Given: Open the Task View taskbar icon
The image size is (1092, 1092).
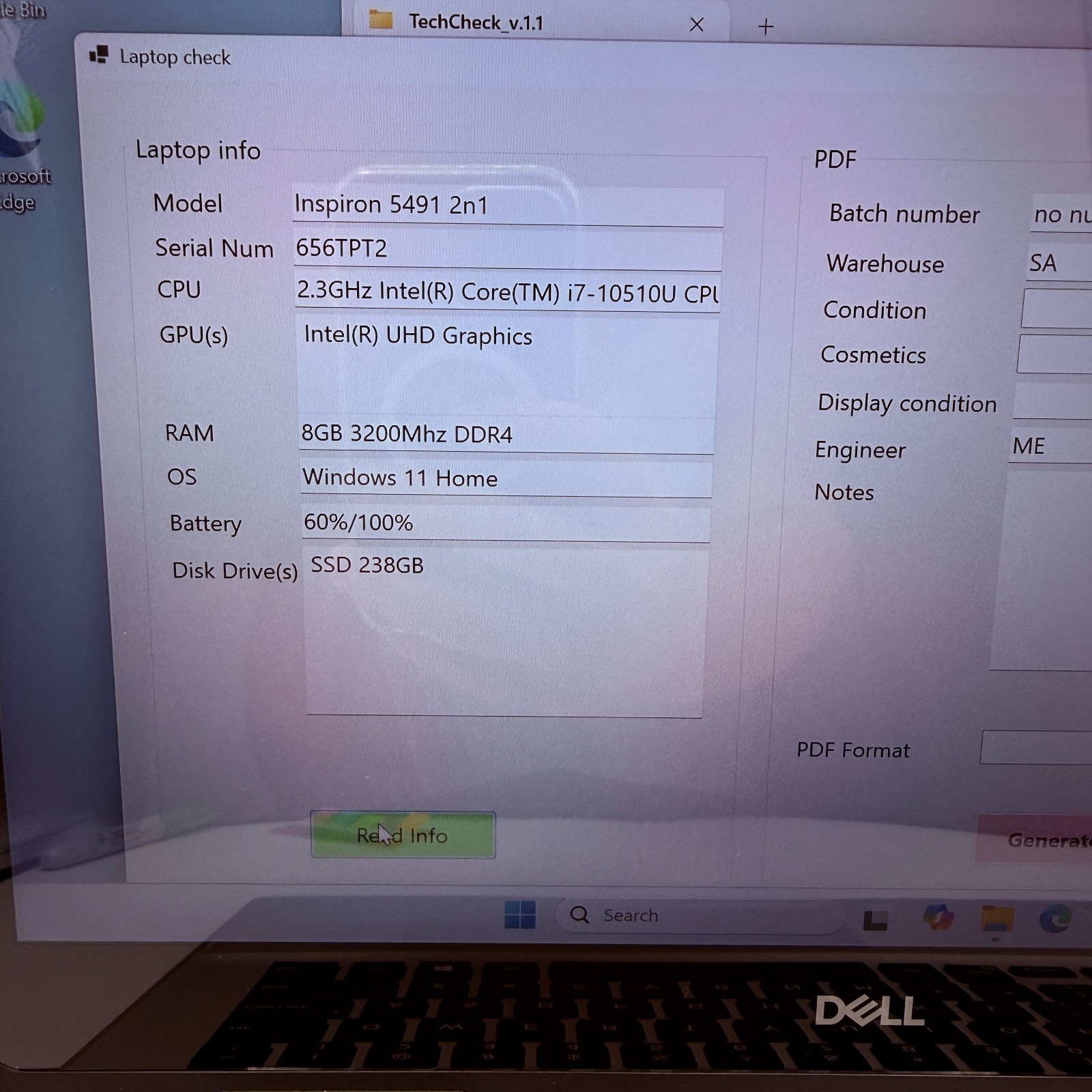Looking at the screenshot, I should pos(876,920).
